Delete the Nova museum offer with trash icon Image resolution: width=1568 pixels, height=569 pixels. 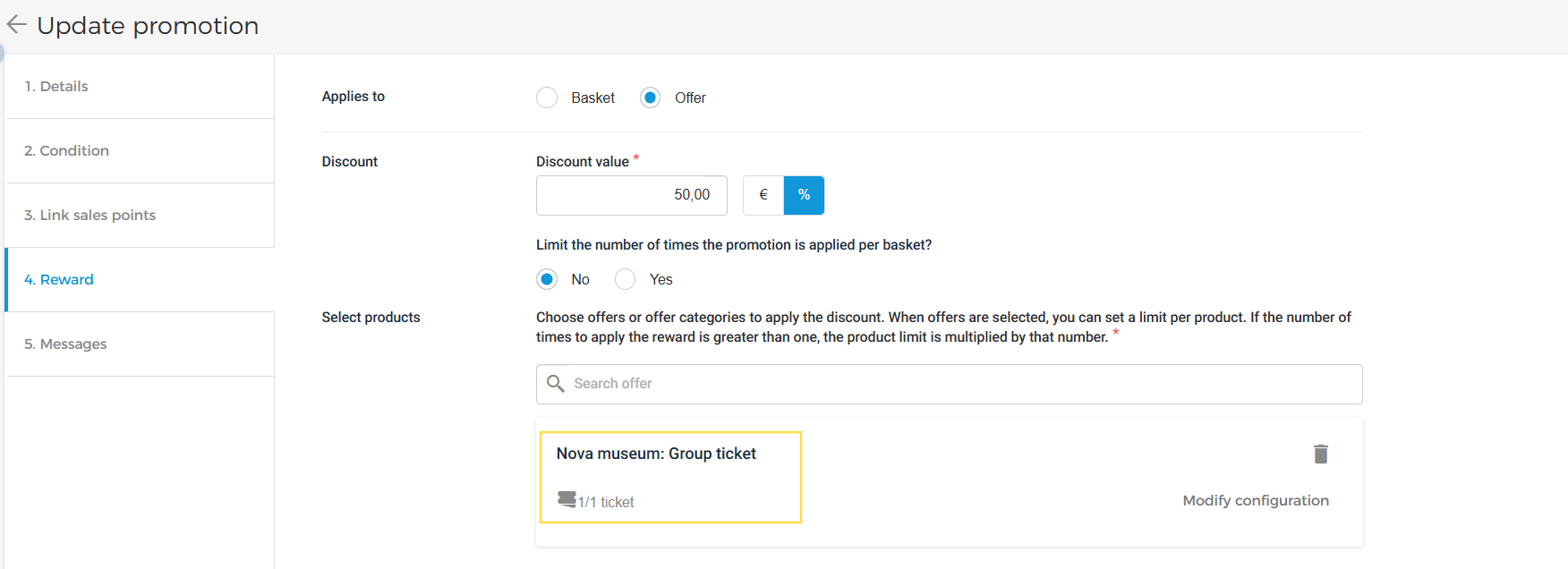click(x=1320, y=454)
